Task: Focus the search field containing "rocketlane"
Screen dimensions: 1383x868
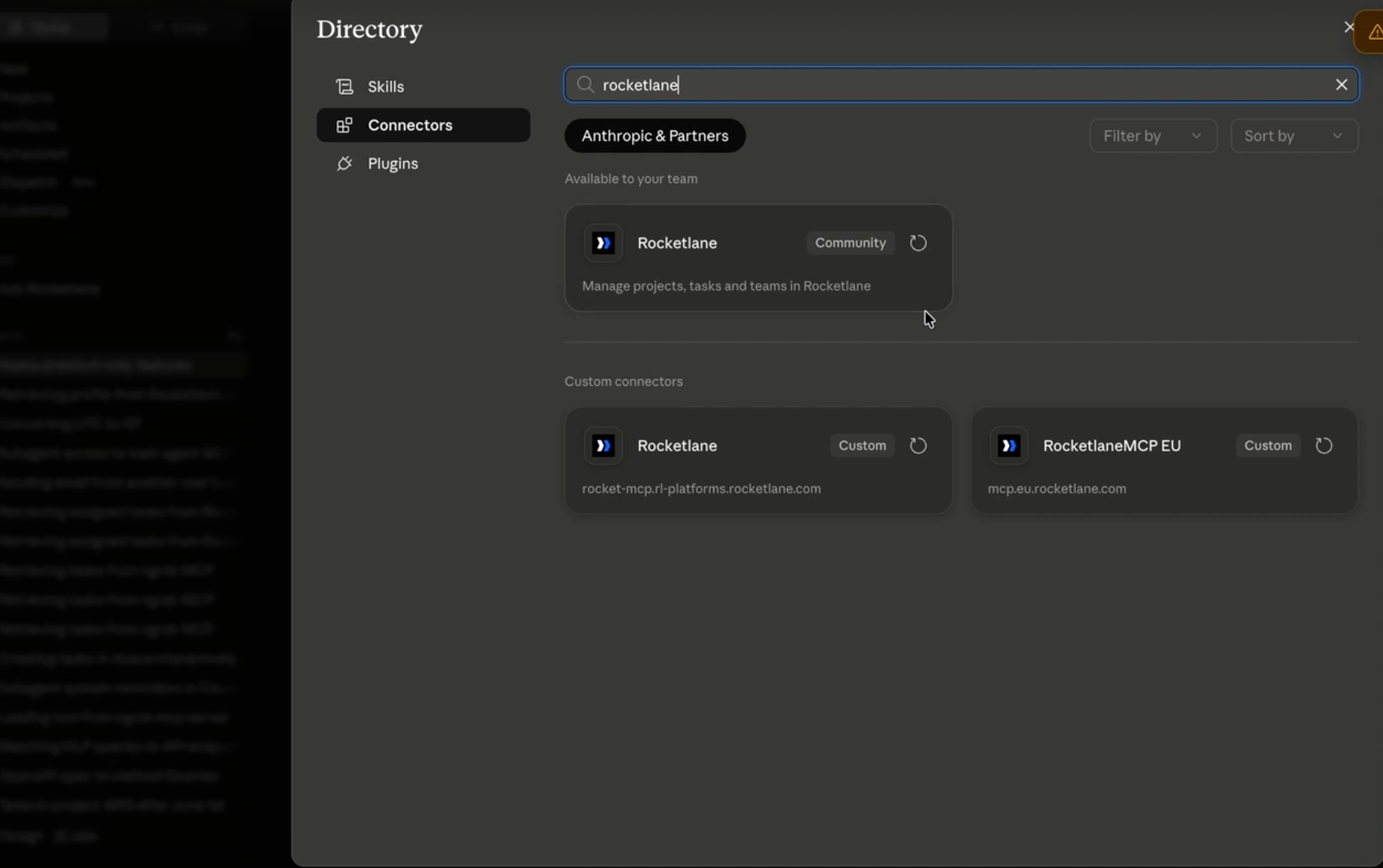Action: click(x=961, y=84)
